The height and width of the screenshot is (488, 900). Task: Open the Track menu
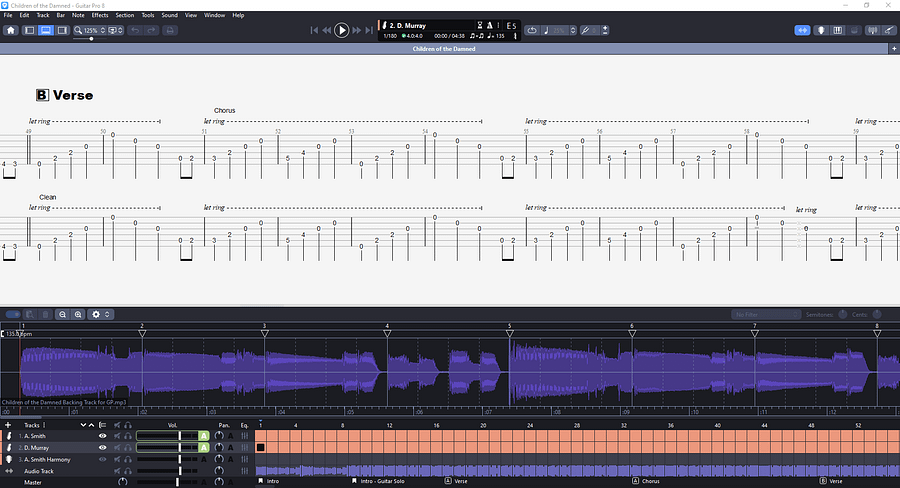pyautogui.click(x=43, y=16)
